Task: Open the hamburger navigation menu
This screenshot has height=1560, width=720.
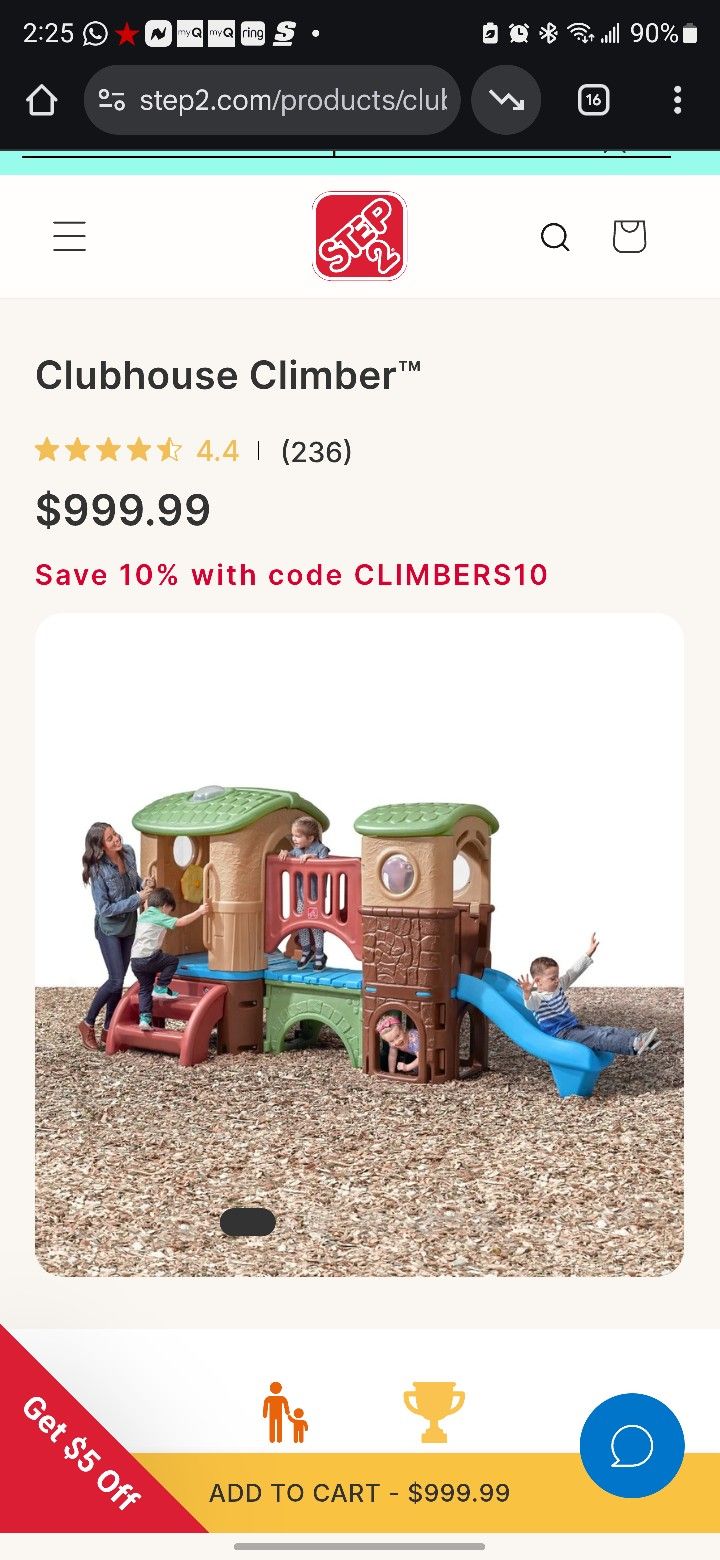Action: (69, 237)
